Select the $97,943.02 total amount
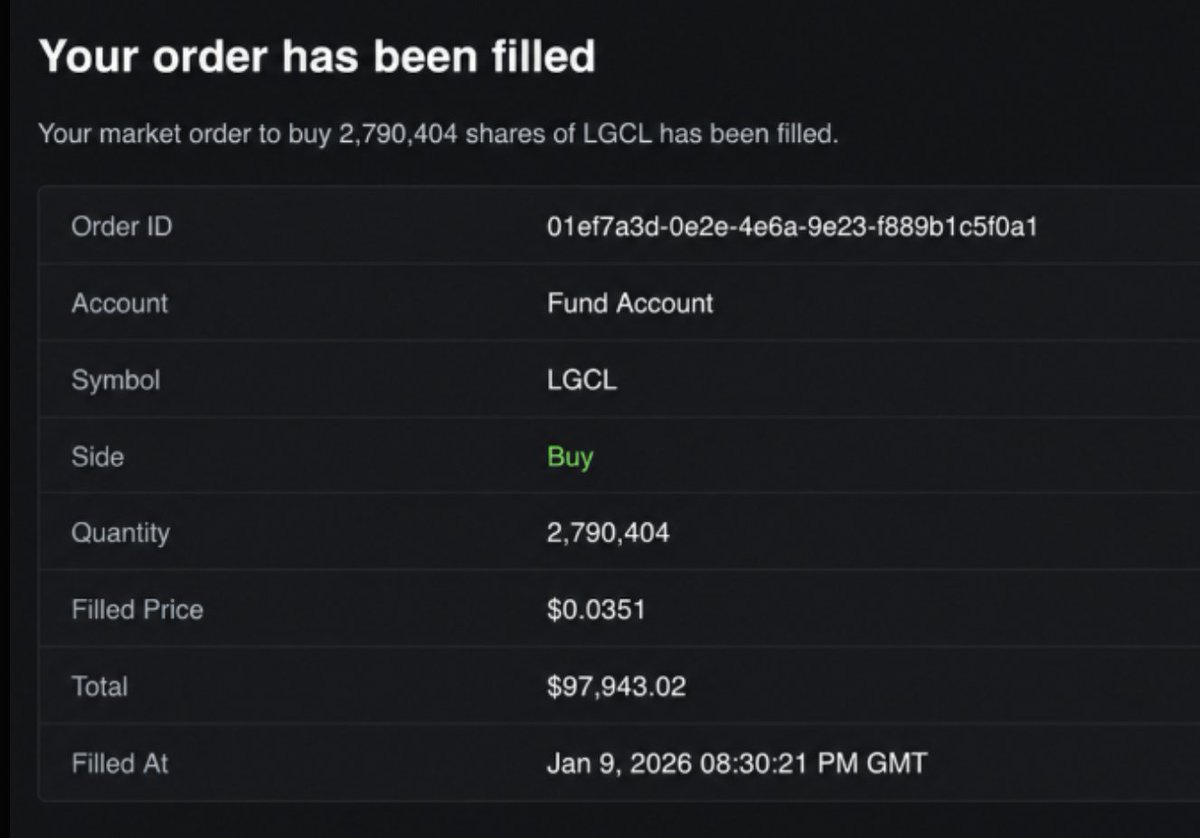 (x=617, y=687)
